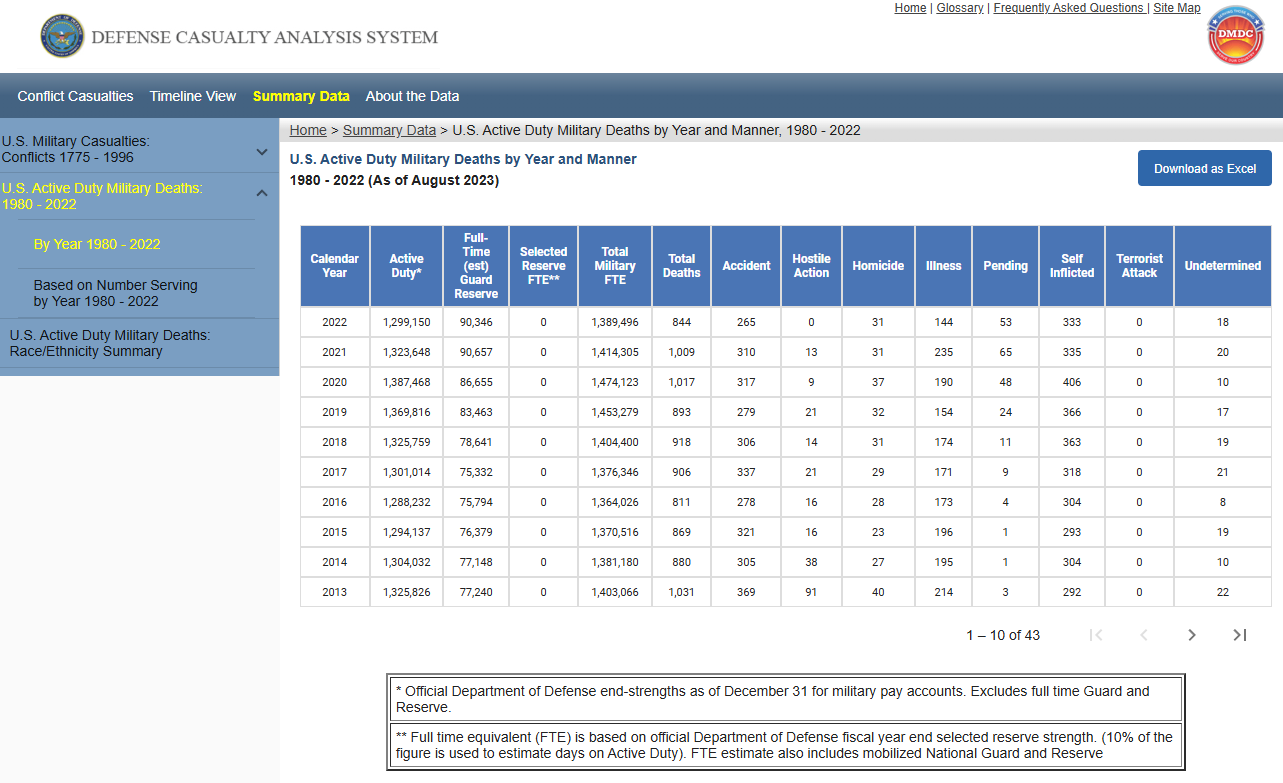Click active duty value 1,299,150

point(406,322)
